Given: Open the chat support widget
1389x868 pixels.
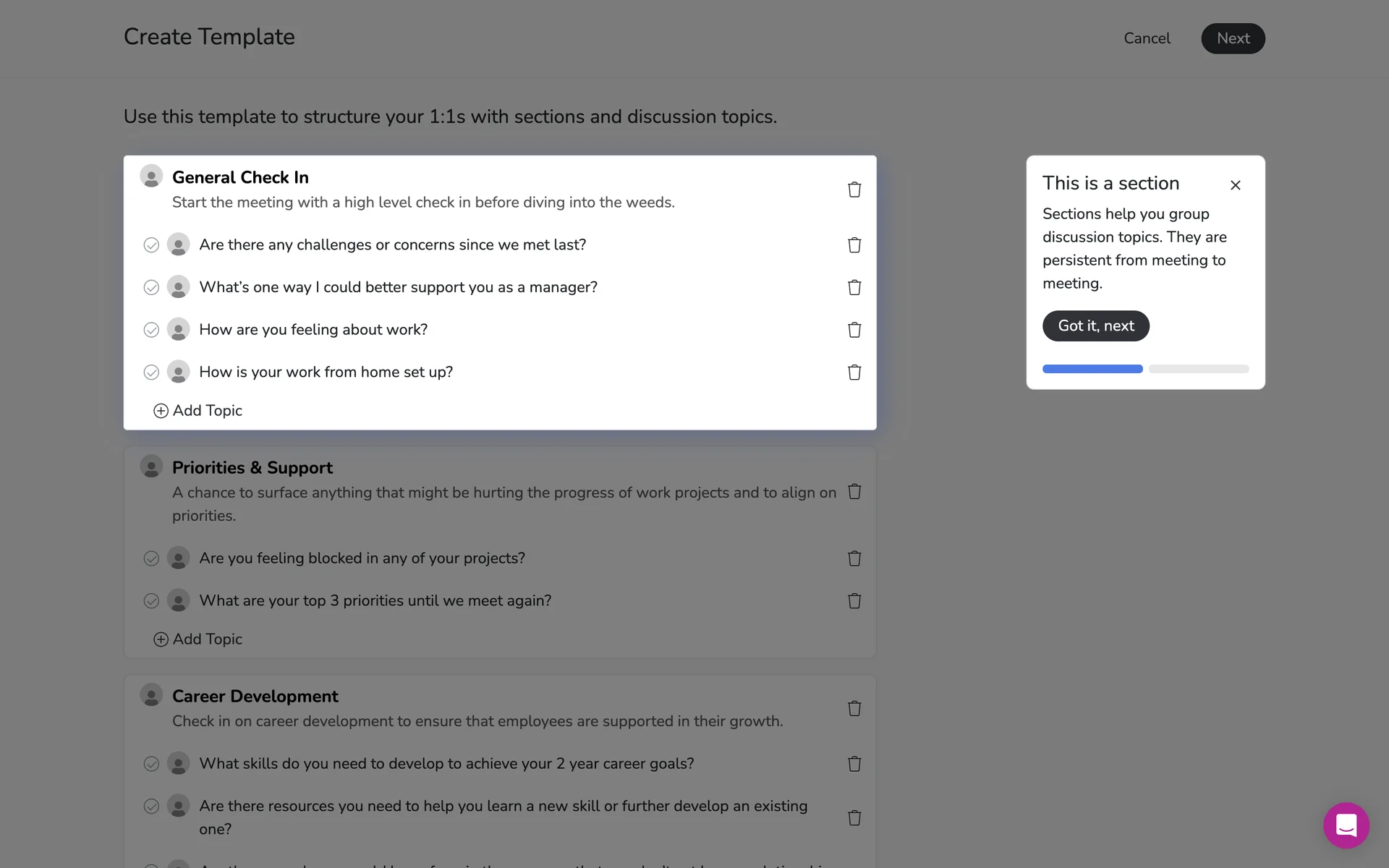Looking at the screenshot, I should [x=1346, y=825].
